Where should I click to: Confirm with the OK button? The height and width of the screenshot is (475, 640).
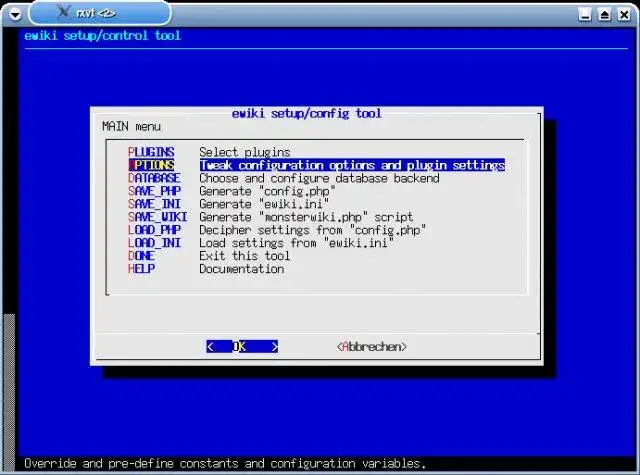tap(242, 346)
